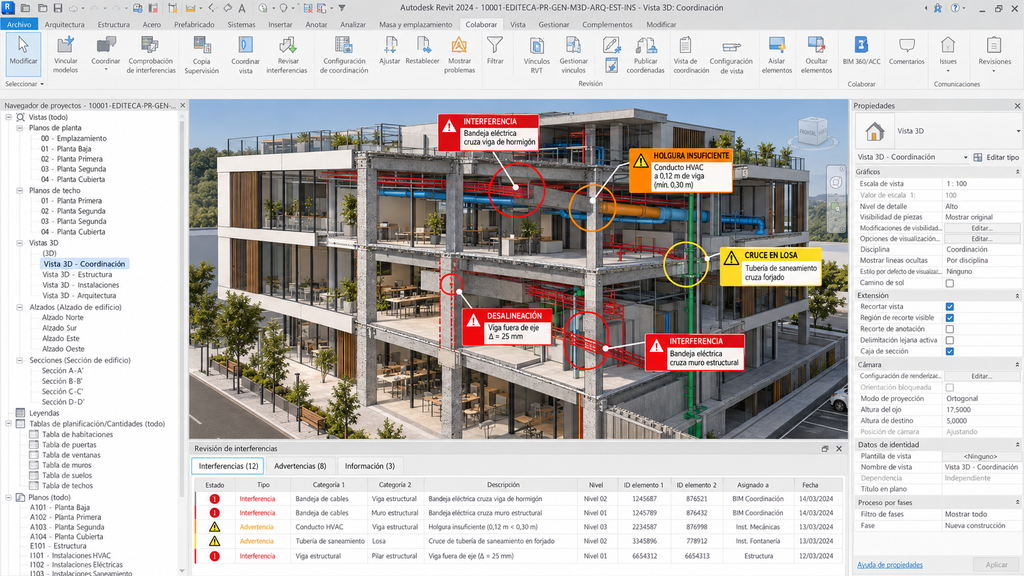Activate Ocultar elementos

816,54
